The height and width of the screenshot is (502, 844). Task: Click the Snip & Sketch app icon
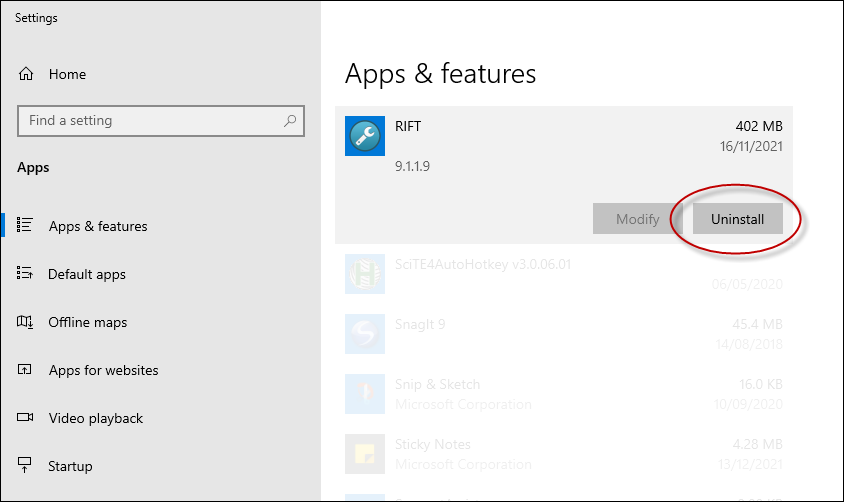[x=365, y=394]
